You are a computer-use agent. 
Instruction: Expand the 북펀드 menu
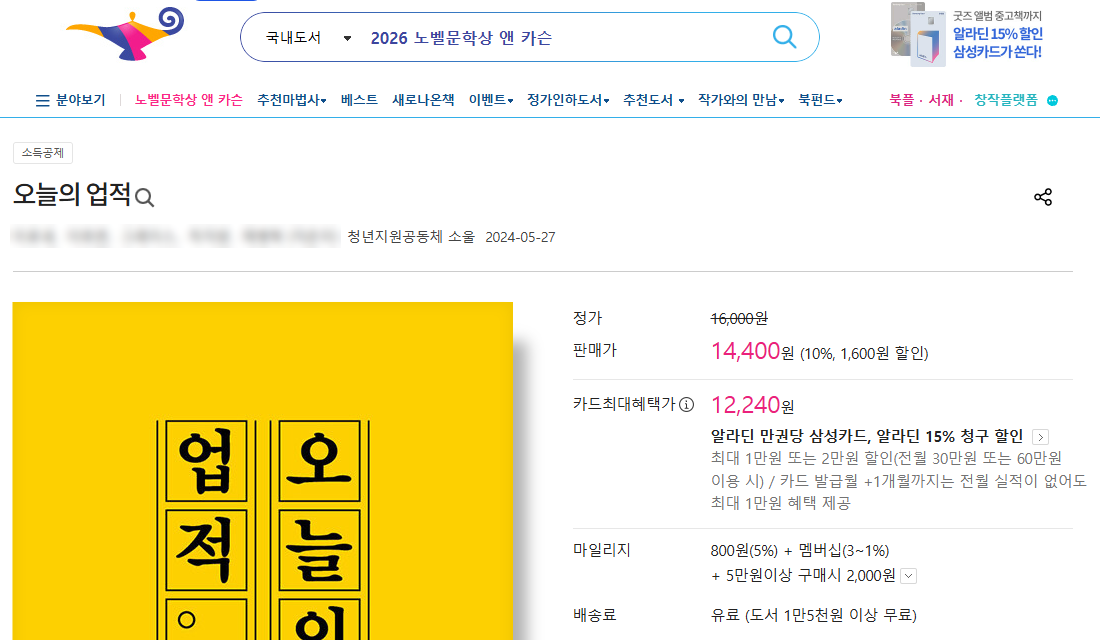pos(820,100)
